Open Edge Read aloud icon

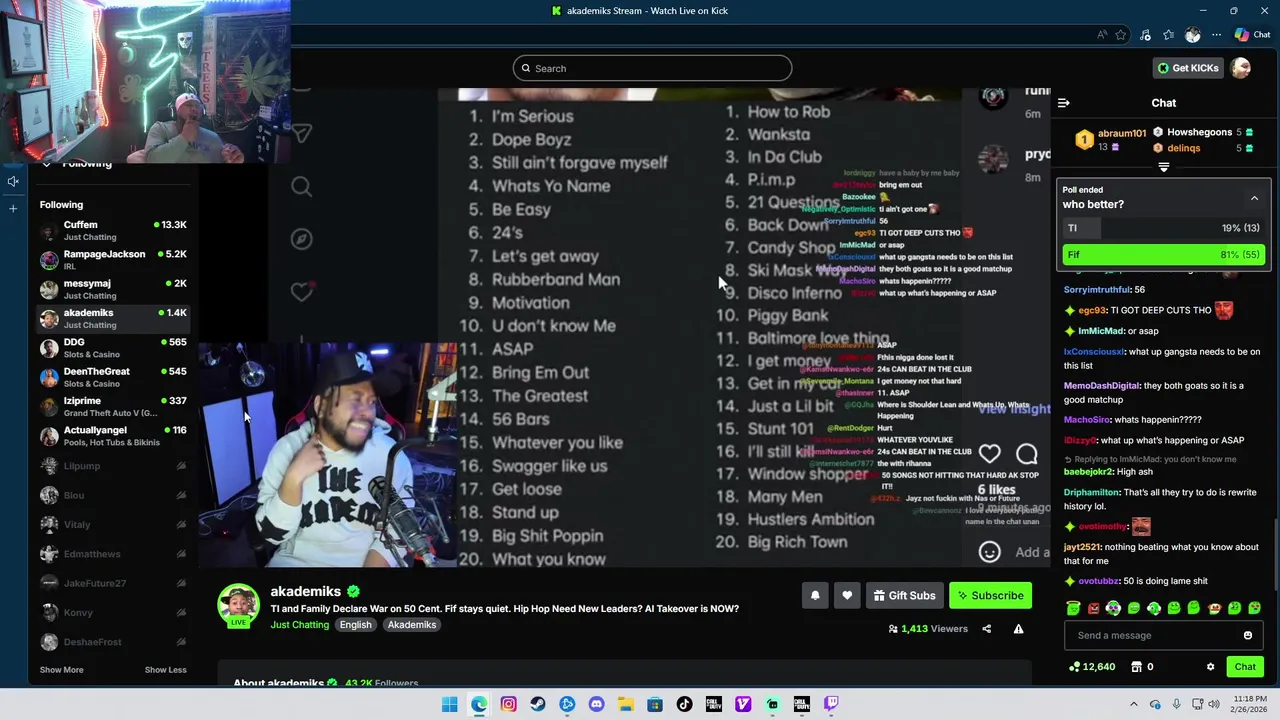click(1102, 35)
